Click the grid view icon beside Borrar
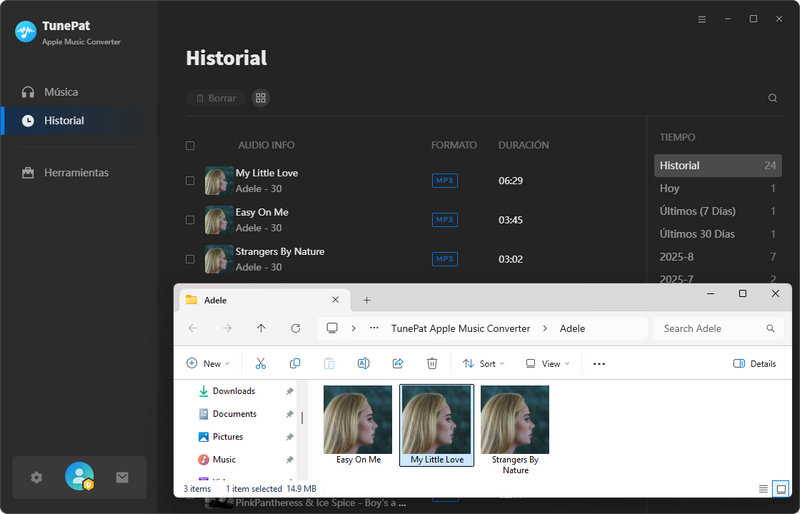This screenshot has height=514, width=800. (x=260, y=98)
